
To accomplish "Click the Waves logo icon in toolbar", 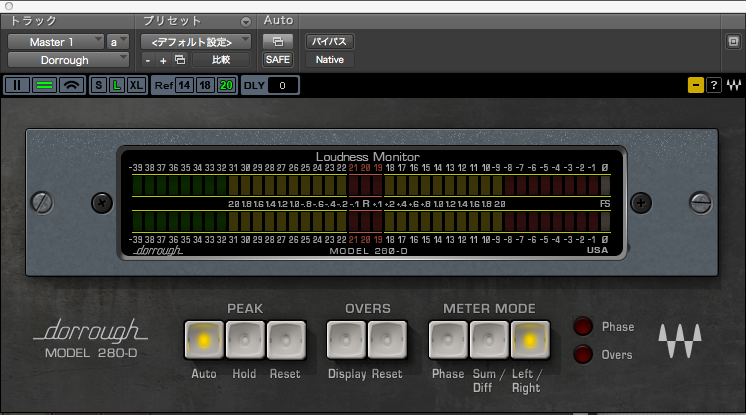I will coord(734,85).
